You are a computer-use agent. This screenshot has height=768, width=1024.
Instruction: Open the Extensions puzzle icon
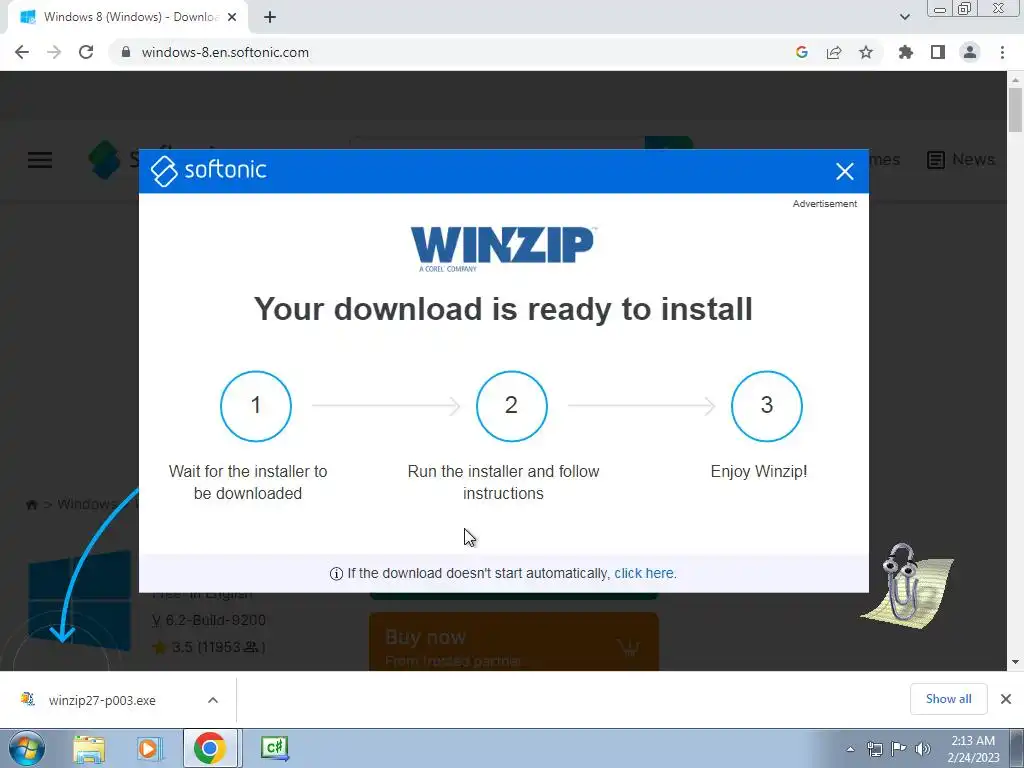[905, 52]
